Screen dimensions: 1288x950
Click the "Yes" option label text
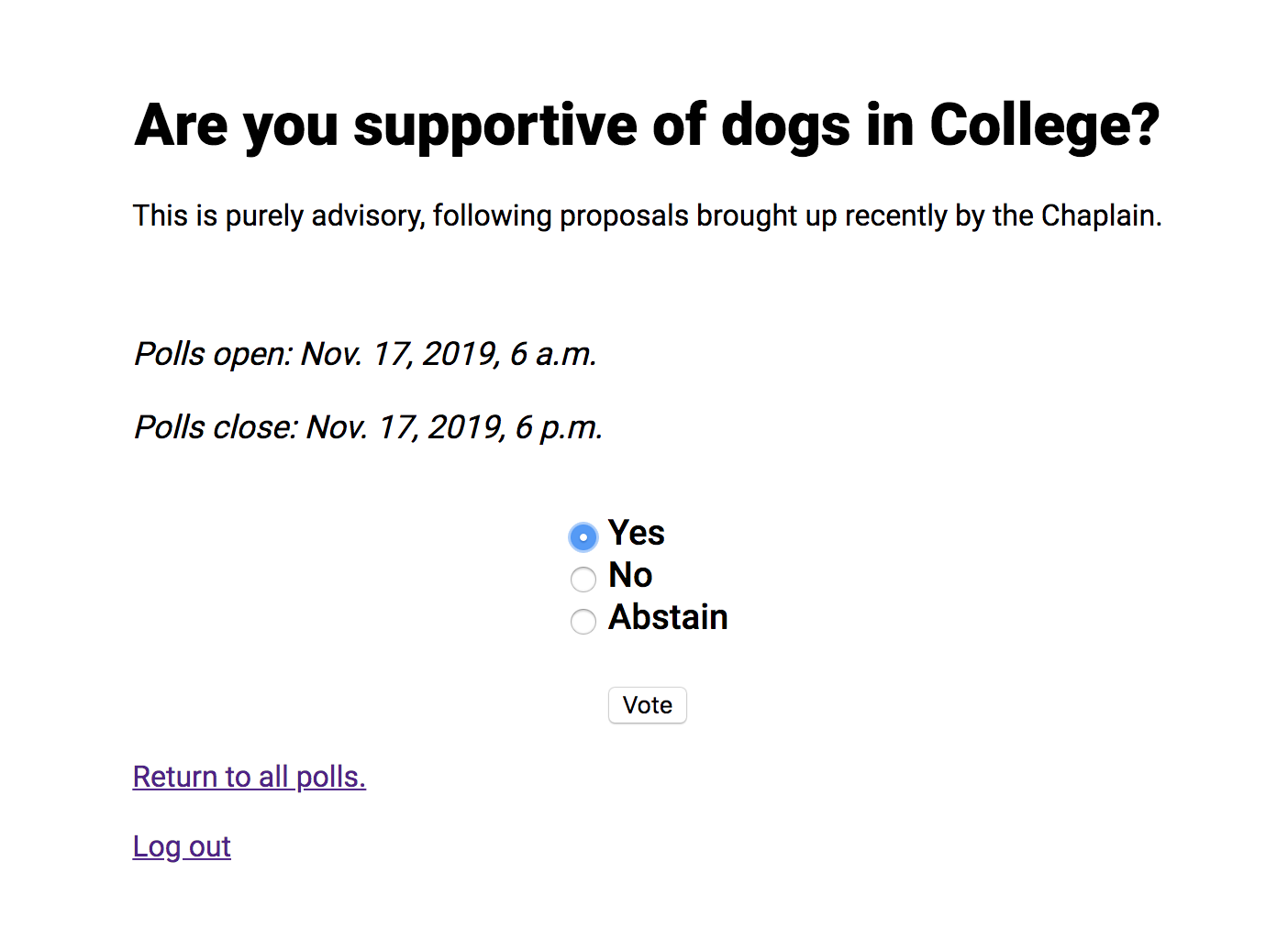637,533
